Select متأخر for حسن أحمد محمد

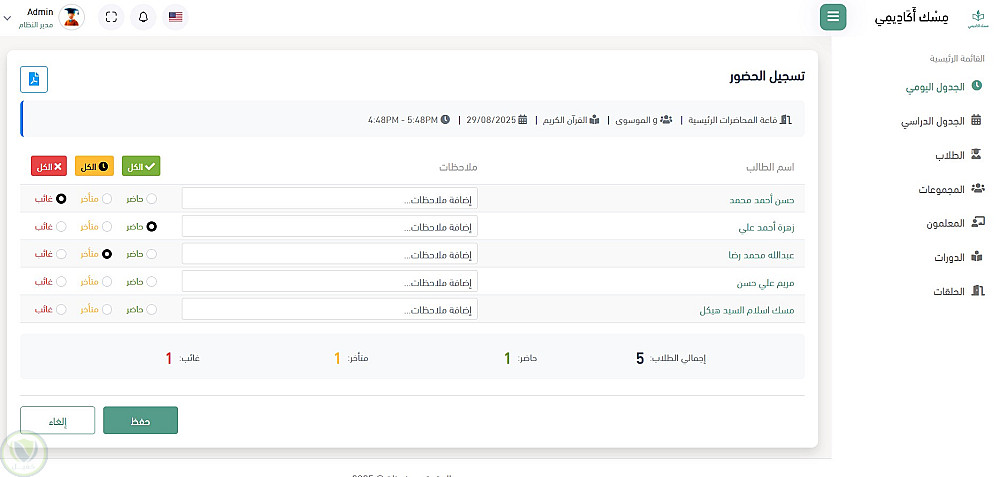coord(107,199)
